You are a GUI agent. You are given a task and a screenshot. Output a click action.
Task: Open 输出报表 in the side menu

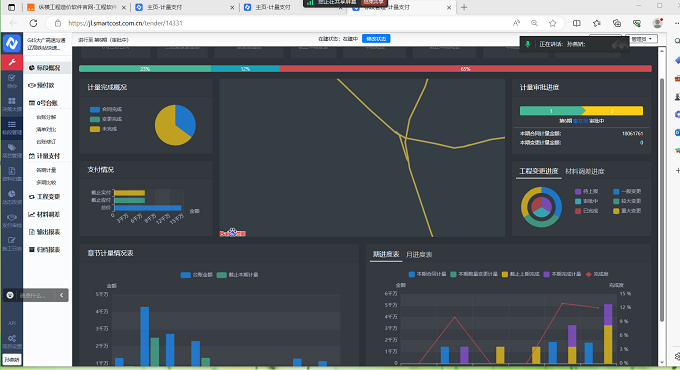coord(47,232)
